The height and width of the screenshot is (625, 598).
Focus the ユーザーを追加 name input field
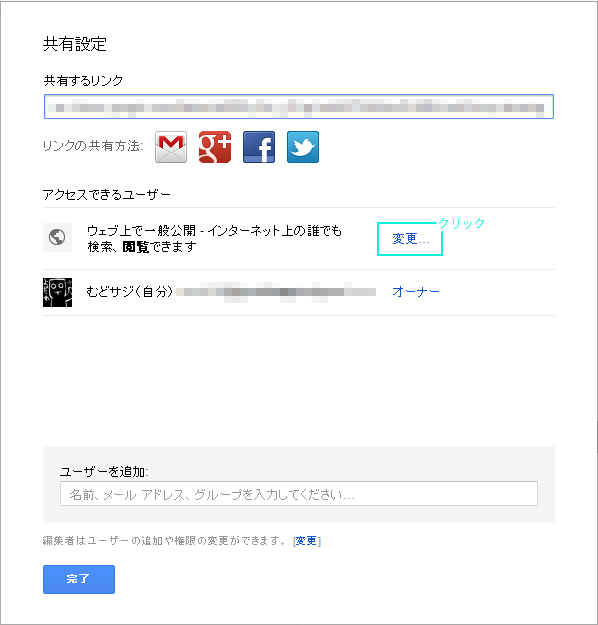click(299, 493)
